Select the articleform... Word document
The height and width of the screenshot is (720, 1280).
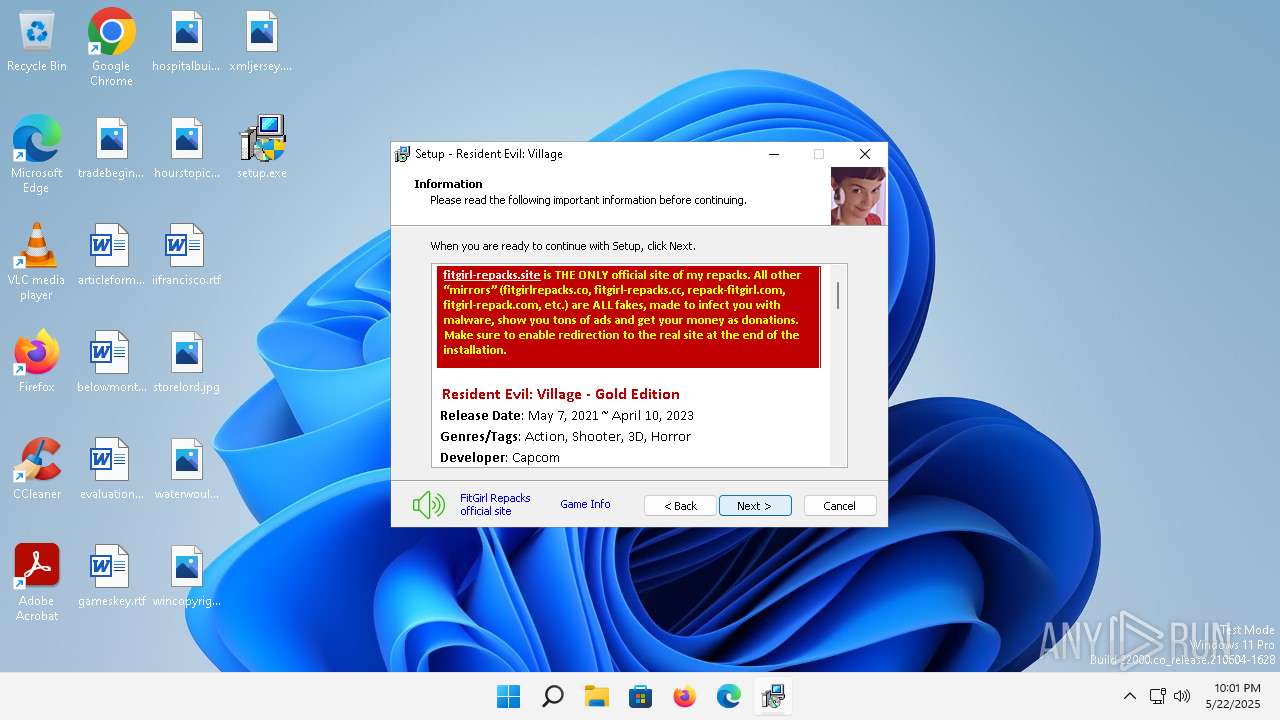tap(111, 255)
